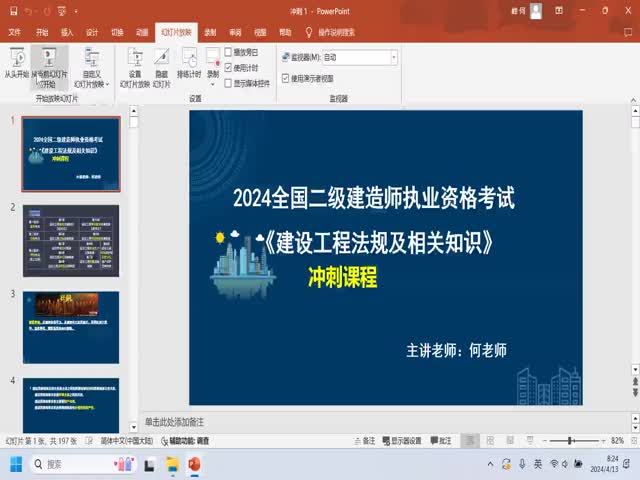Switch to the Home ribbon tab
The height and width of the screenshot is (480, 640).
click(x=42, y=32)
